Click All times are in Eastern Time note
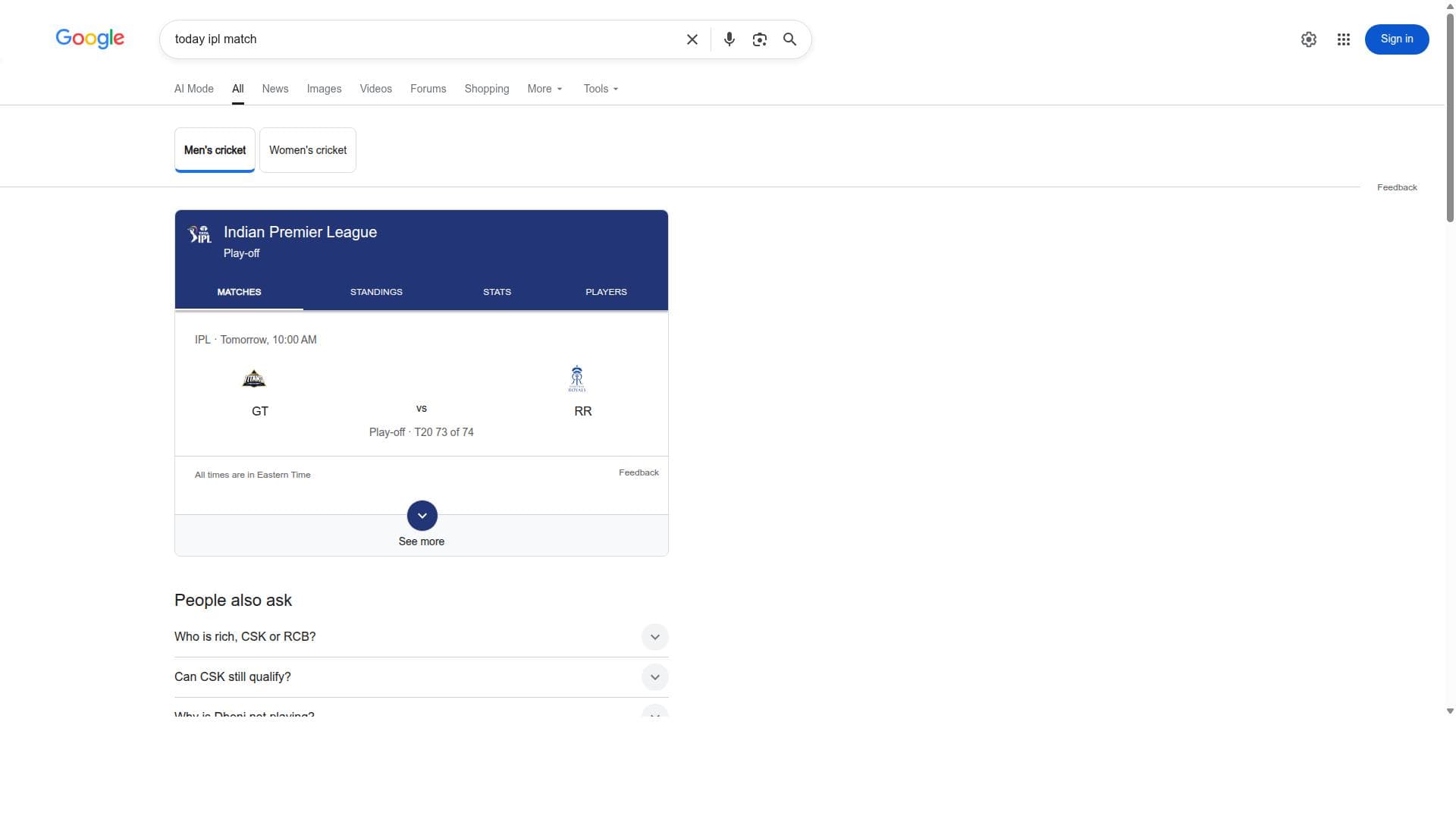1456x819 pixels. 253,475
